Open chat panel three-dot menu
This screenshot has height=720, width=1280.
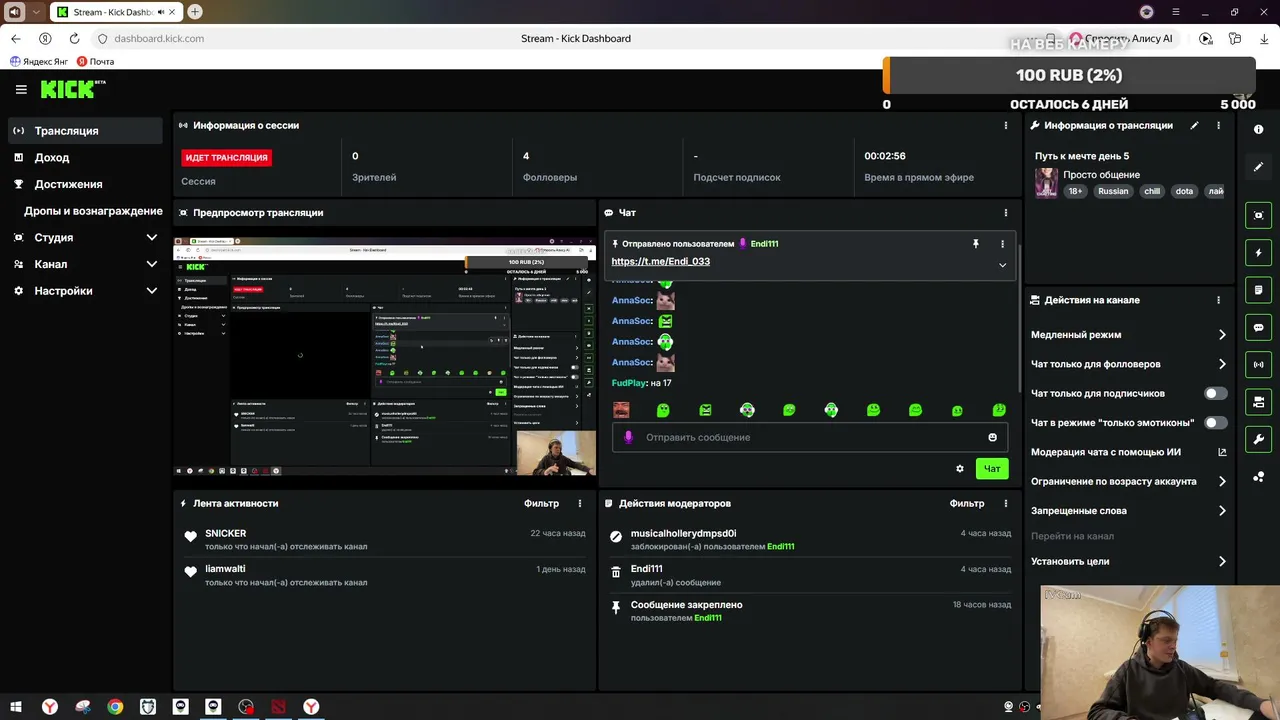tap(1006, 212)
